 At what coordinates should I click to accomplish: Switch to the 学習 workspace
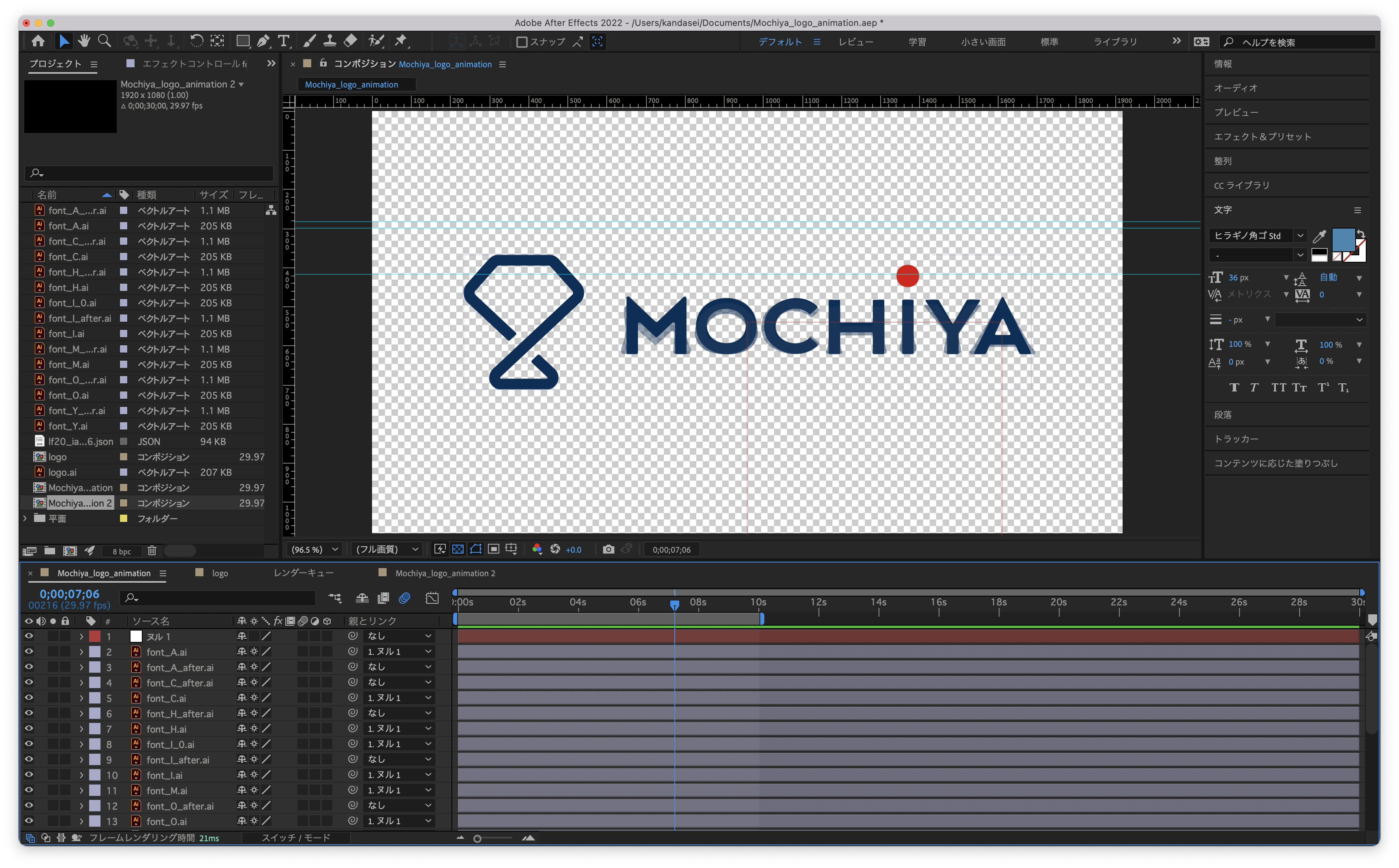pos(917,42)
